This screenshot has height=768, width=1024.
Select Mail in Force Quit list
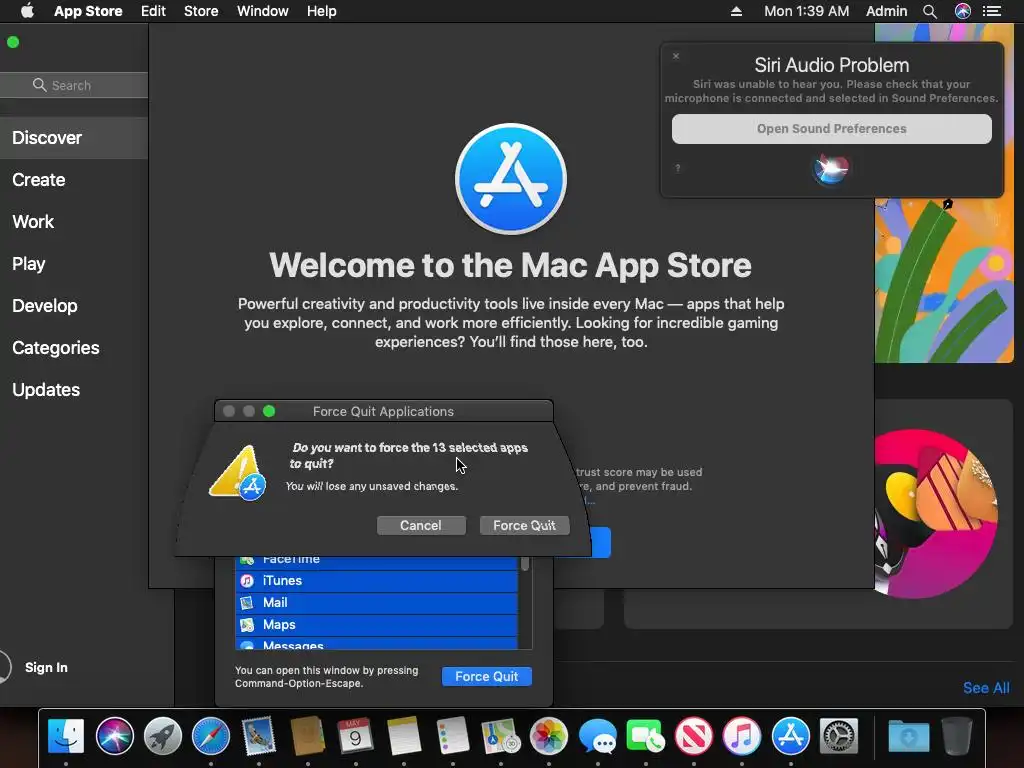(x=376, y=603)
